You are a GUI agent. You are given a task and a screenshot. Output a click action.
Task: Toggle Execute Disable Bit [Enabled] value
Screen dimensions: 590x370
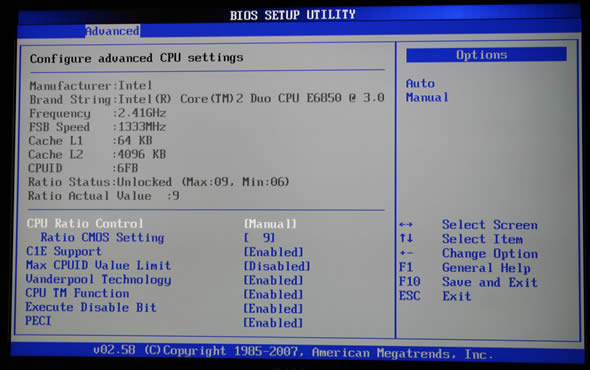point(273,309)
